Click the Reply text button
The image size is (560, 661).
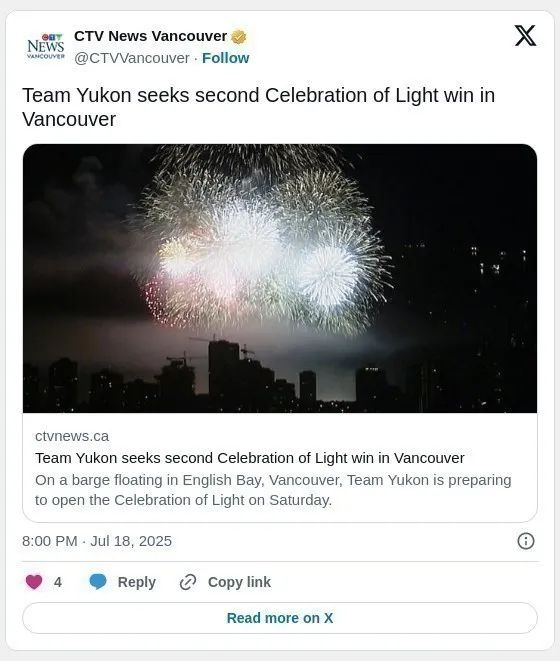tap(137, 582)
